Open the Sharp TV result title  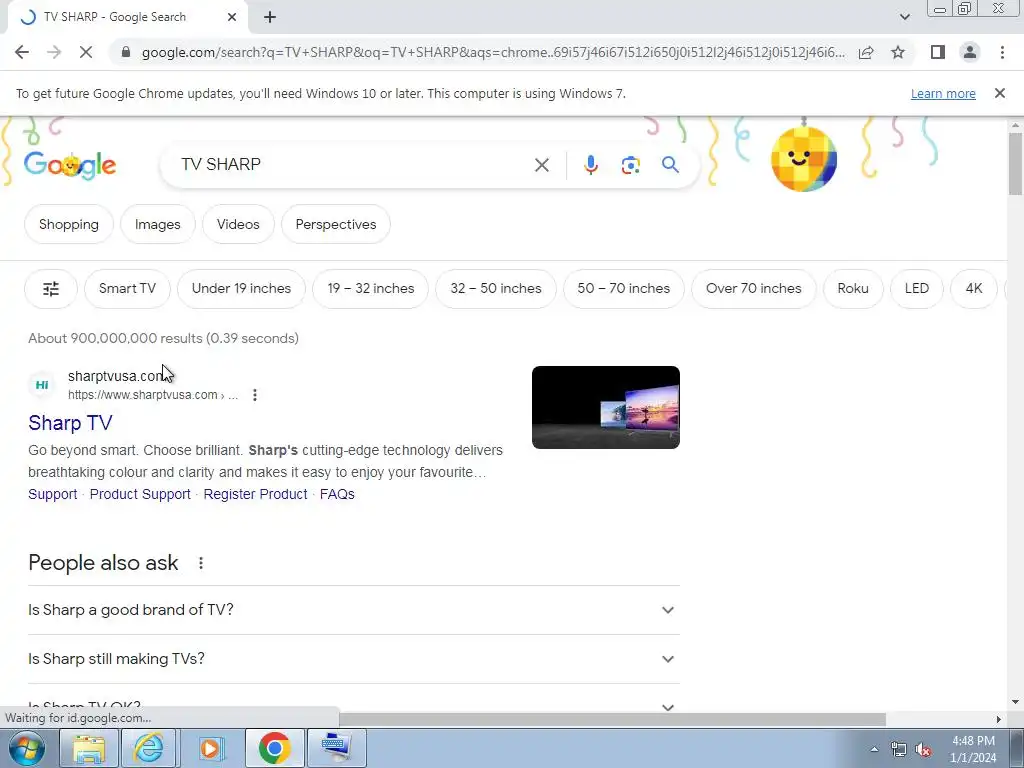[70, 423]
